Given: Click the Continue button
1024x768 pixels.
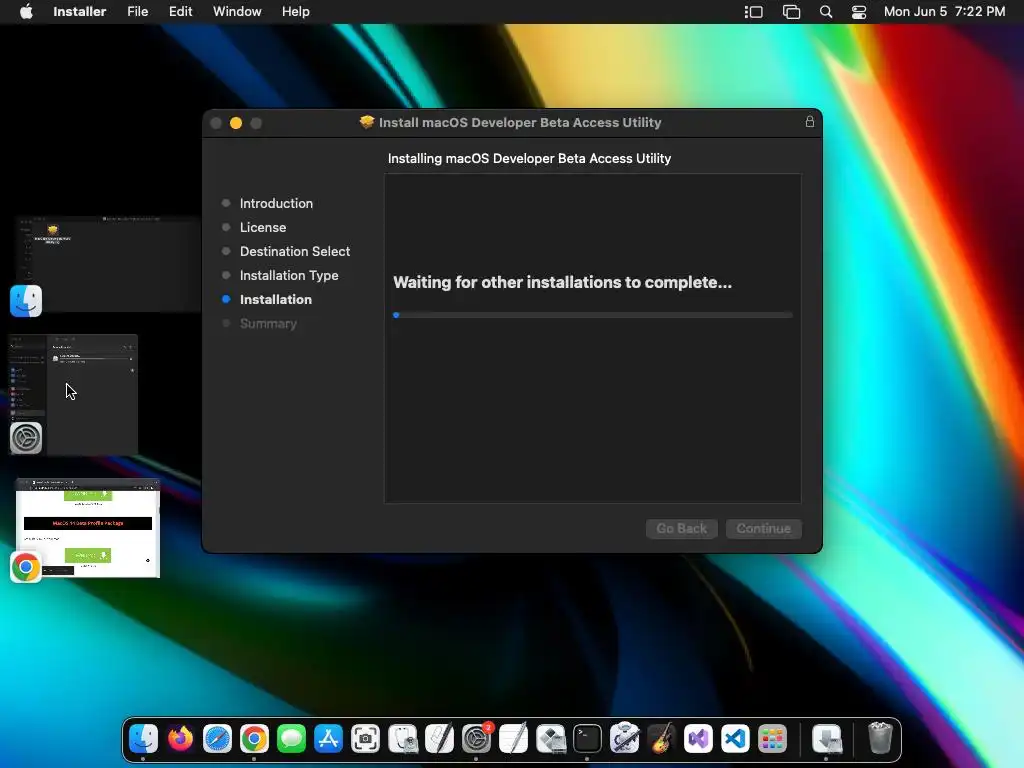Looking at the screenshot, I should tap(763, 528).
